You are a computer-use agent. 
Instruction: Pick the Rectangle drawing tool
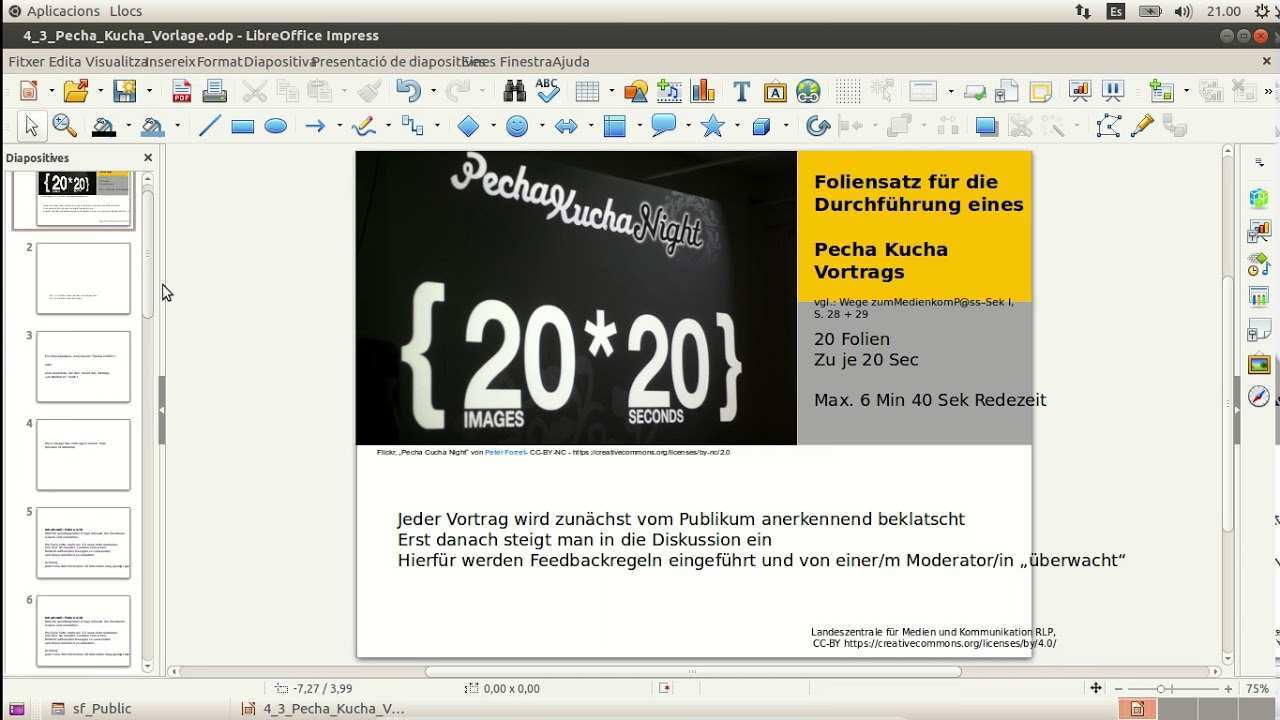pos(242,127)
